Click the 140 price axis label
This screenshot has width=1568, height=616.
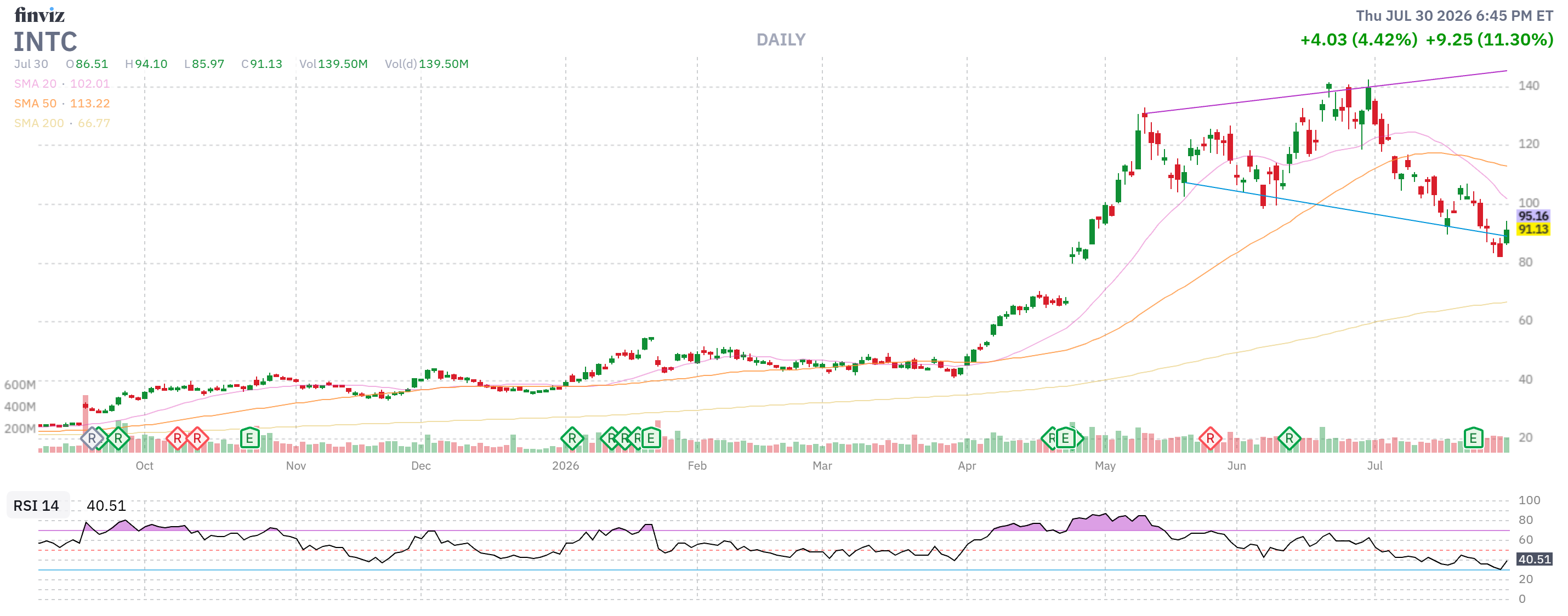[x=1529, y=86]
